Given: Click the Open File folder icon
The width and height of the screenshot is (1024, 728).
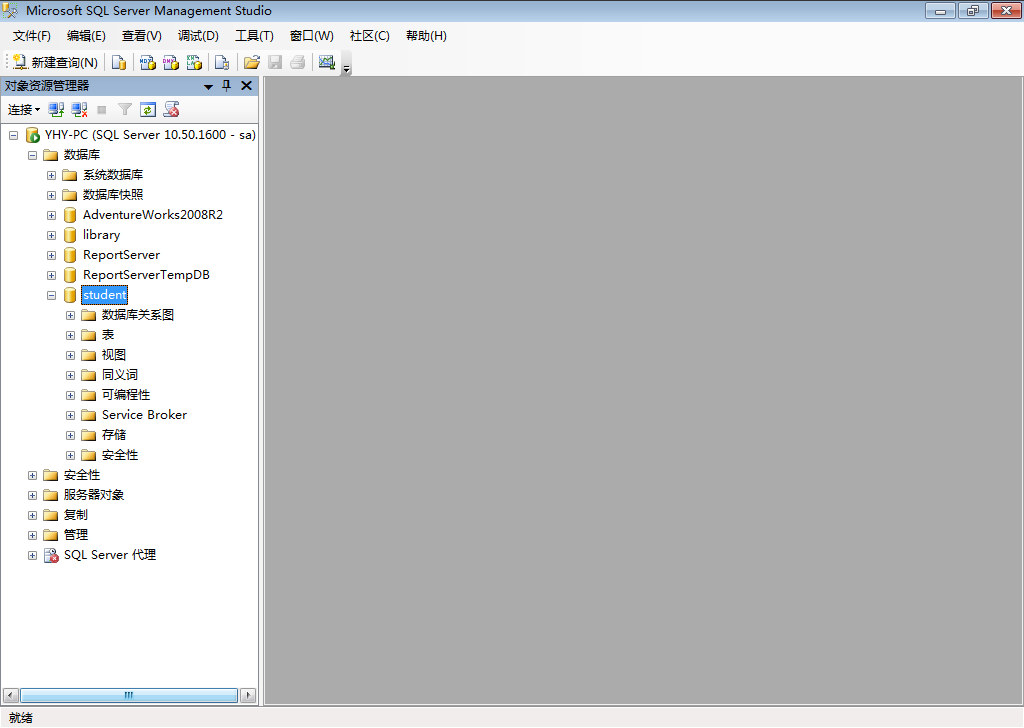Looking at the screenshot, I should point(251,62).
